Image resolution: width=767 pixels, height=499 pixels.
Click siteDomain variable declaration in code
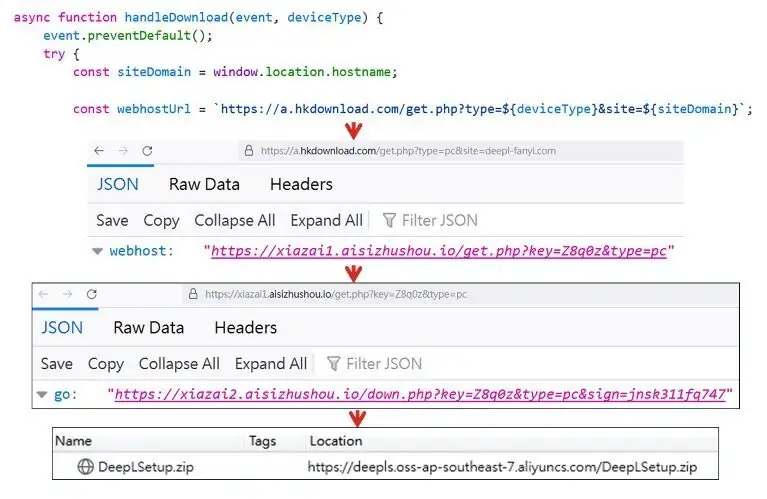(154, 72)
